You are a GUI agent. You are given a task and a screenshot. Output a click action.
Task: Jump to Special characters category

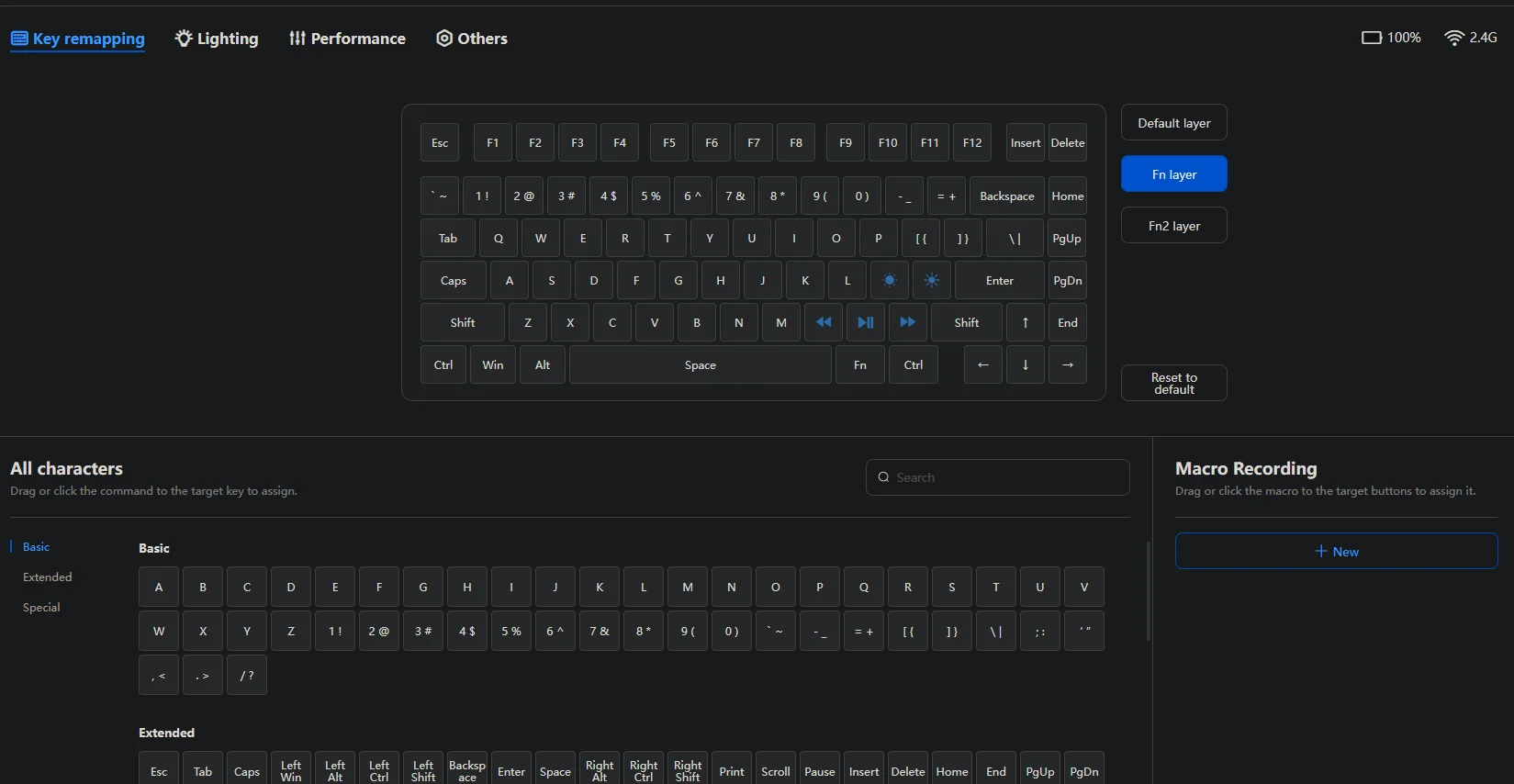point(41,608)
